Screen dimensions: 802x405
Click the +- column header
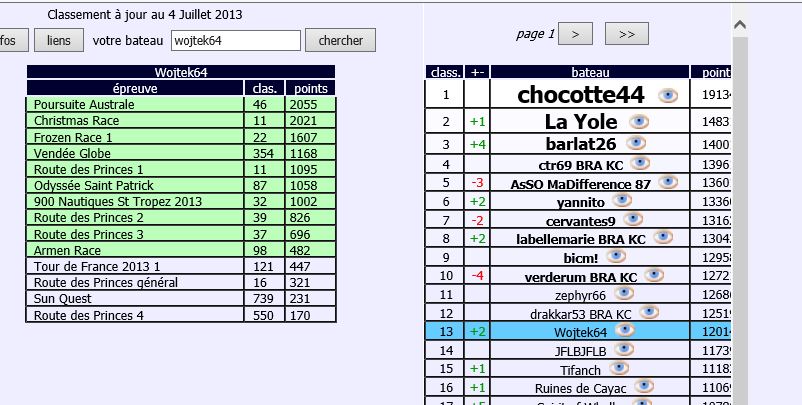(477, 72)
